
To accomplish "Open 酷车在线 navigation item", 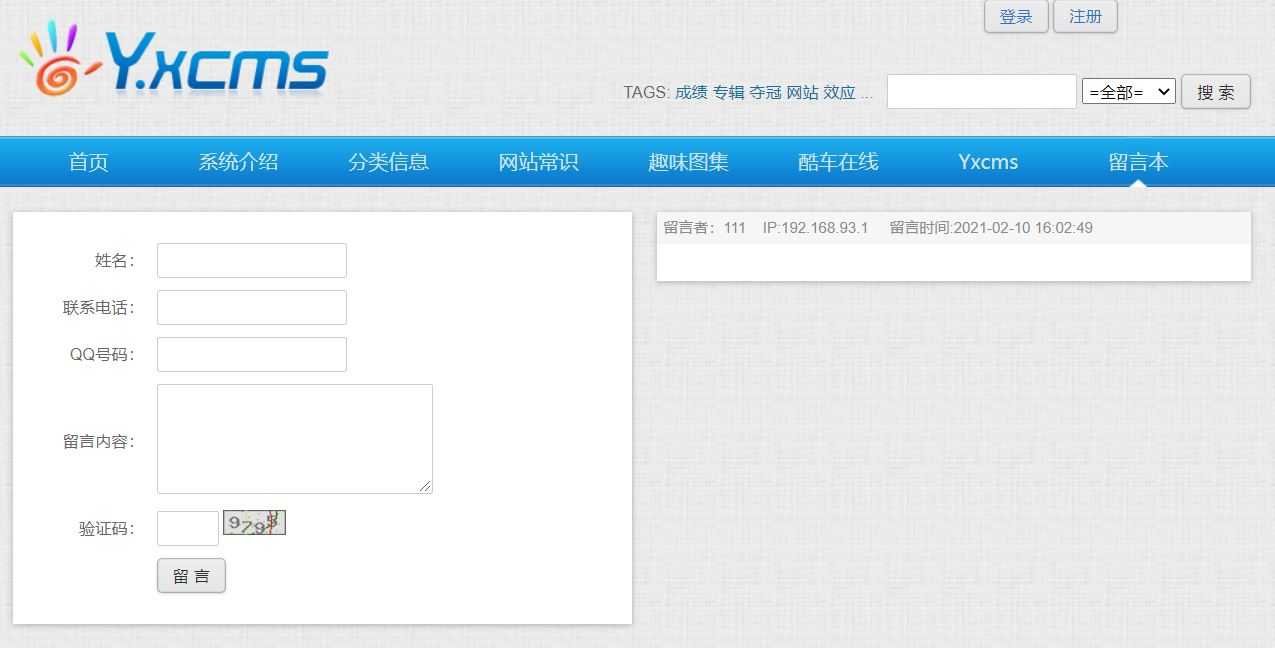I will (x=838, y=162).
